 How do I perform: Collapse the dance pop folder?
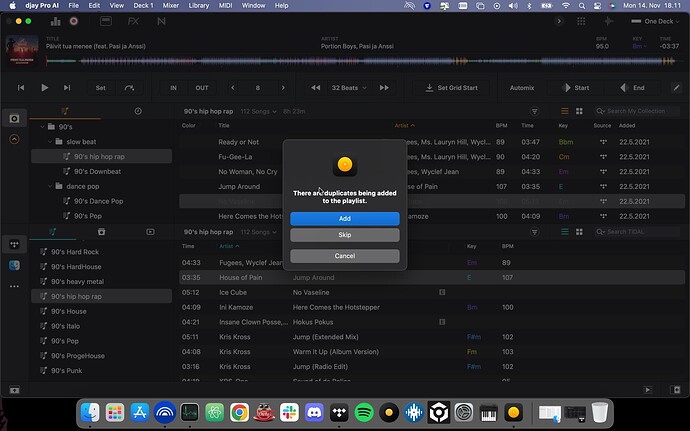pos(50,186)
